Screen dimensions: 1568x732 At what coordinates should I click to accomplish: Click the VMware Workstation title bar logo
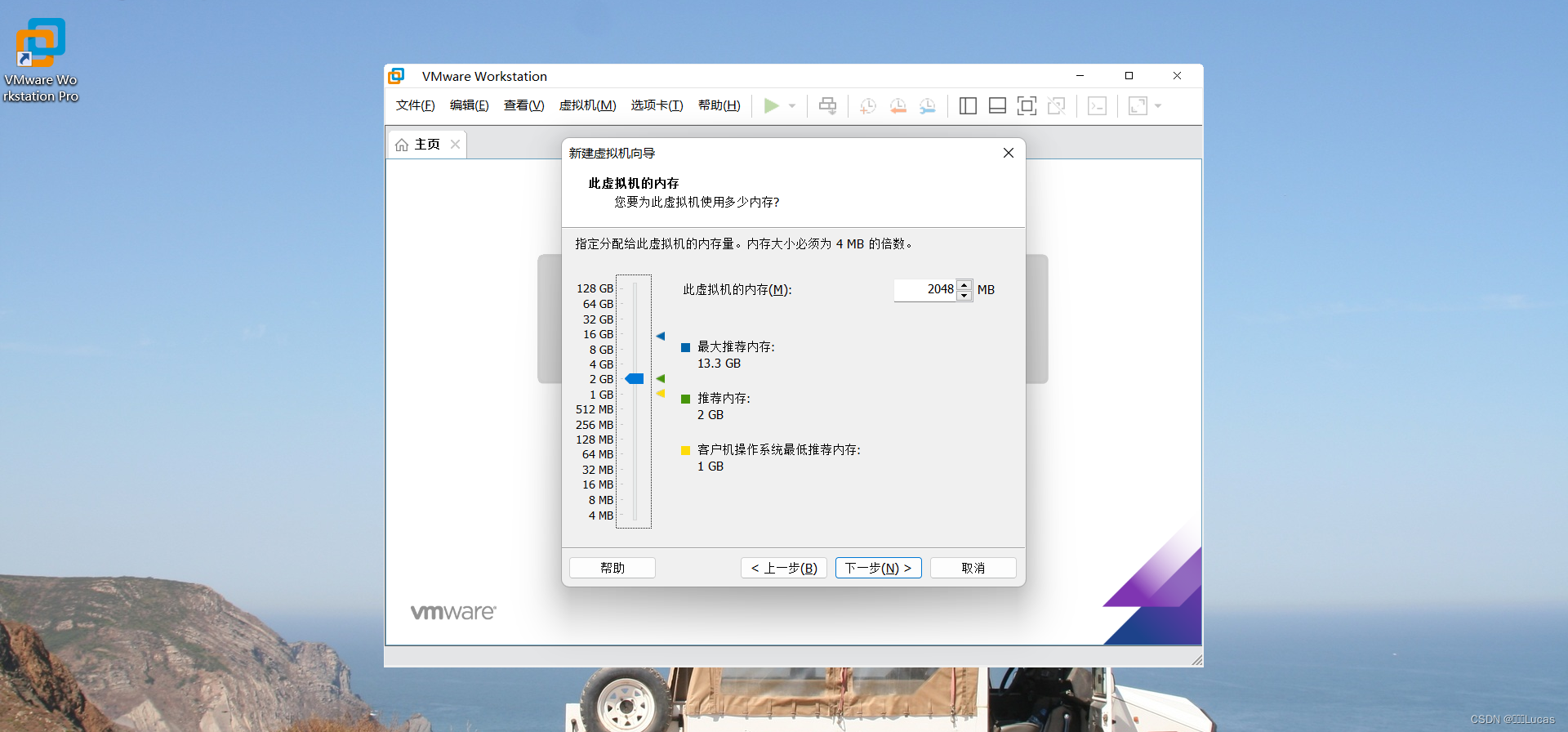tap(396, 76)
